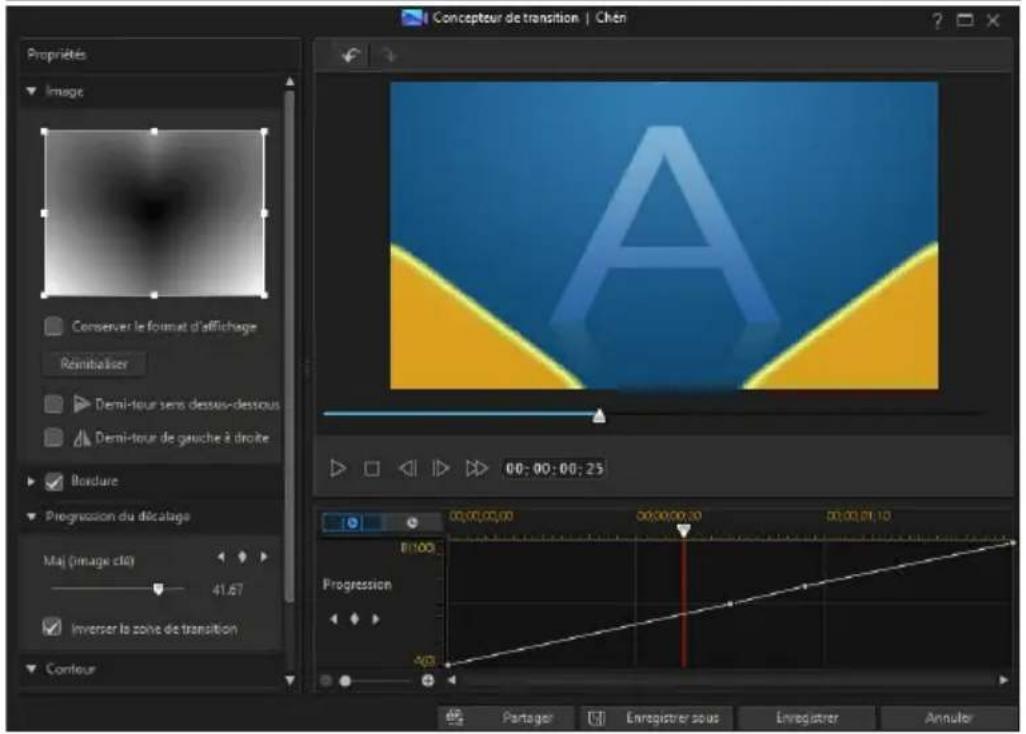Click the timeline zoom-in plus icon
1026x734 pixels.
coord(428,680)
